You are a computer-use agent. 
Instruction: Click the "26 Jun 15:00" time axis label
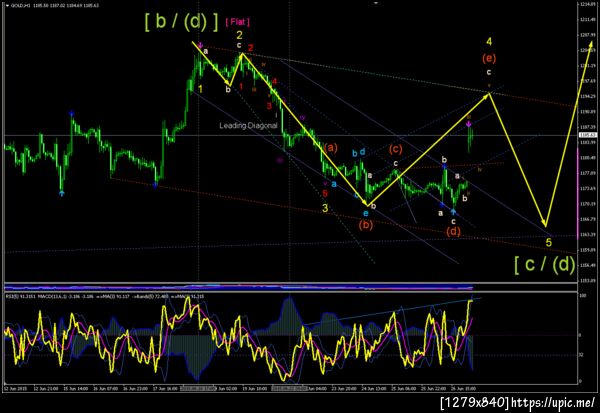click(x=463, y=389)
